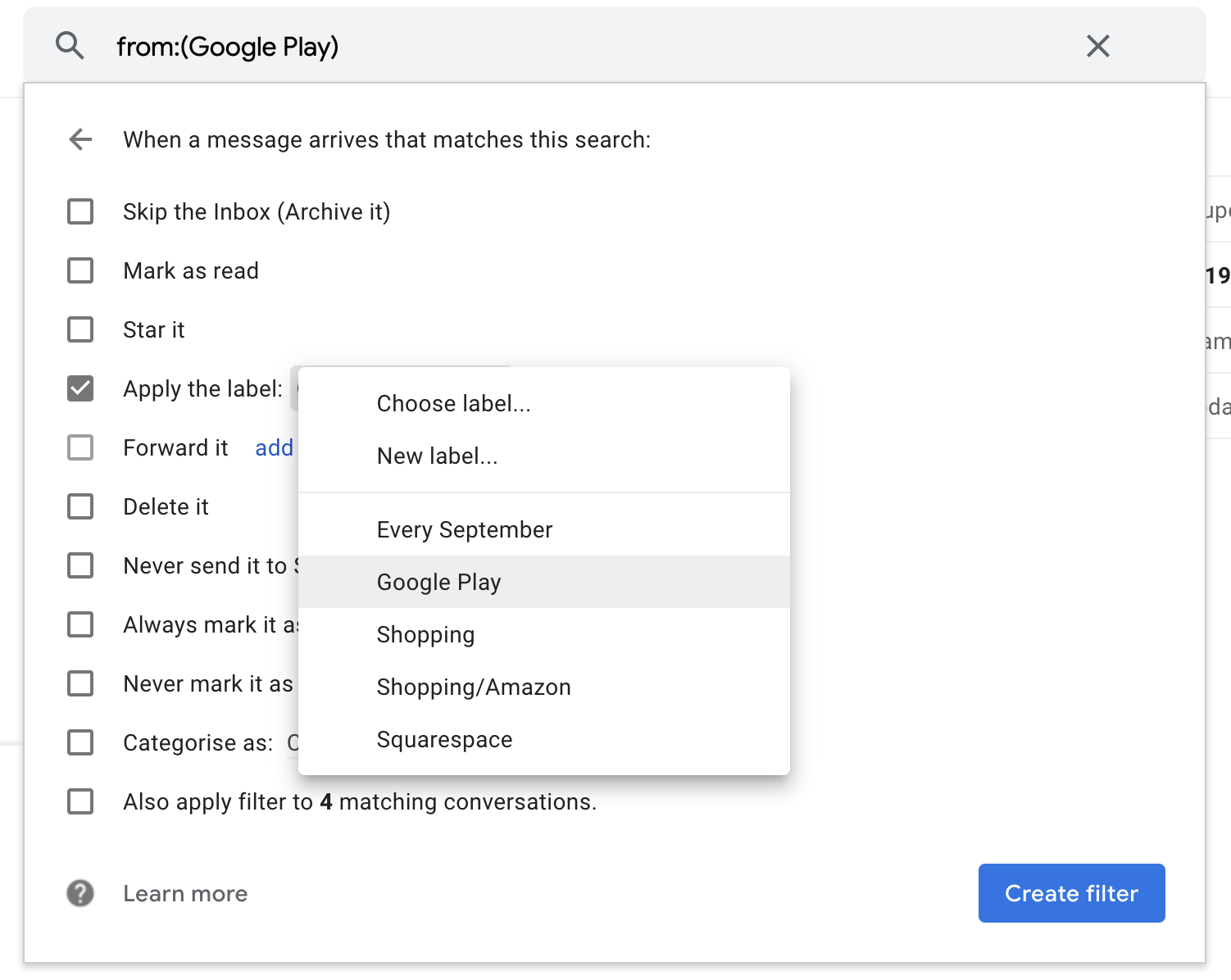Click the search magnifier icon

70,46
